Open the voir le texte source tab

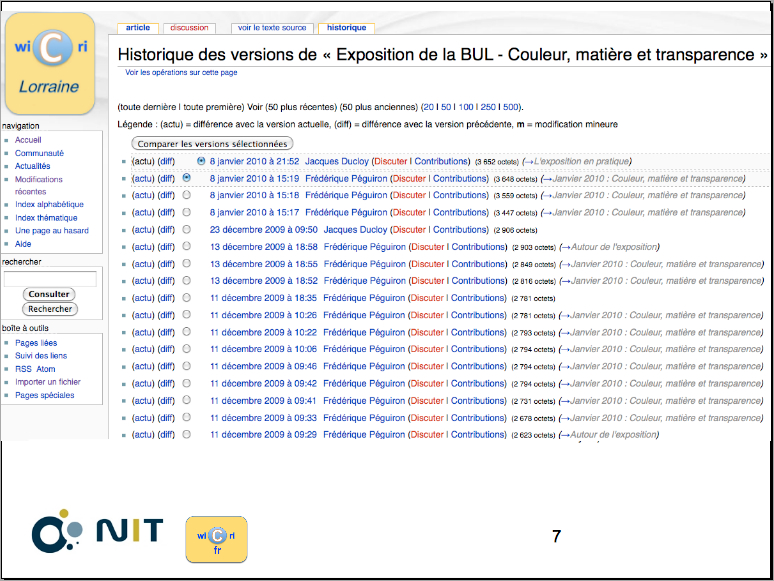[272, 28]
